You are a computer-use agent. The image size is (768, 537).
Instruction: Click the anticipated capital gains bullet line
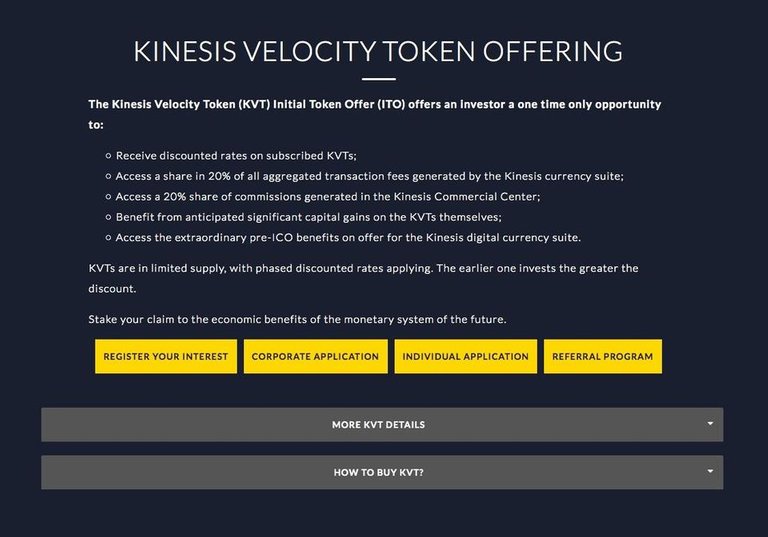[x=309, y=217]
